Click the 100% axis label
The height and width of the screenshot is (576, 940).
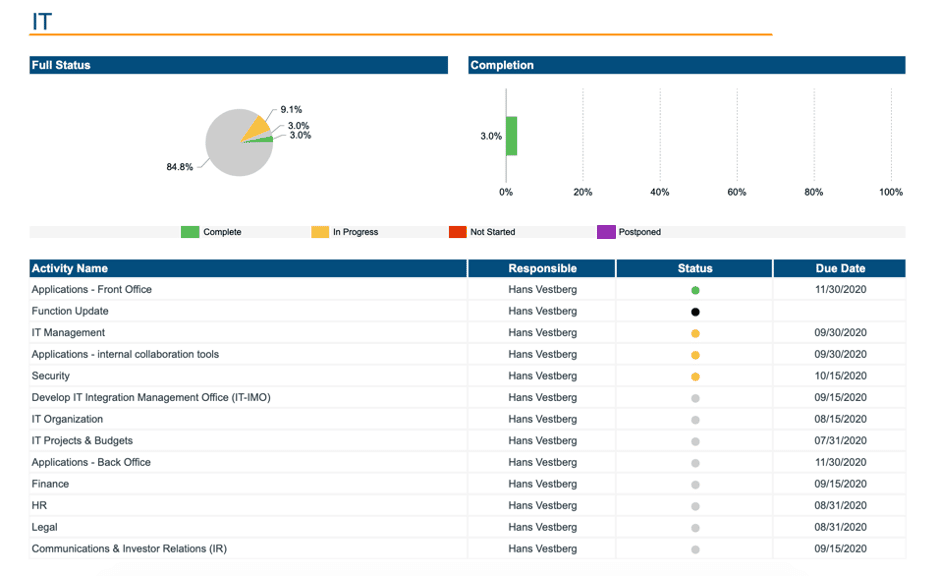tap(890, 192)
